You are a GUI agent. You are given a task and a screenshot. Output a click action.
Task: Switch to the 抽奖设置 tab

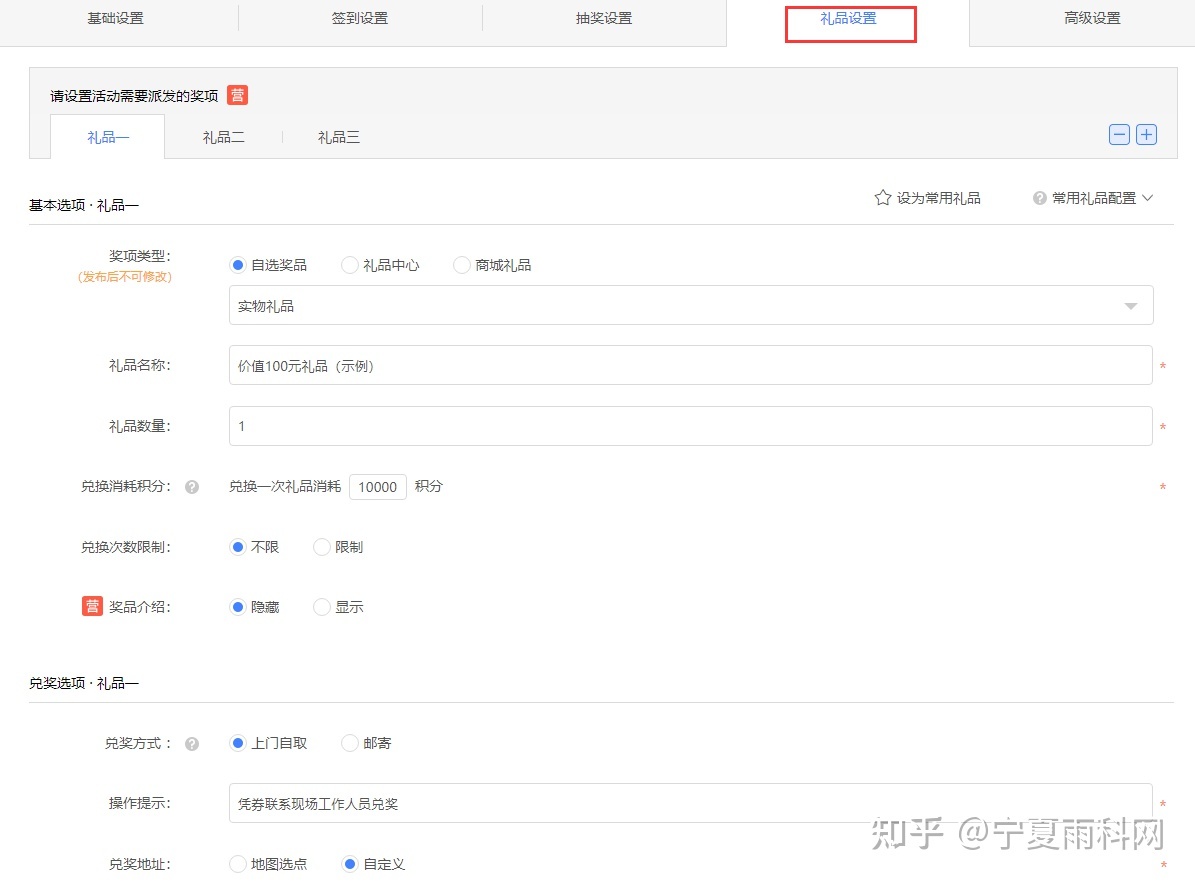point(604,19)
